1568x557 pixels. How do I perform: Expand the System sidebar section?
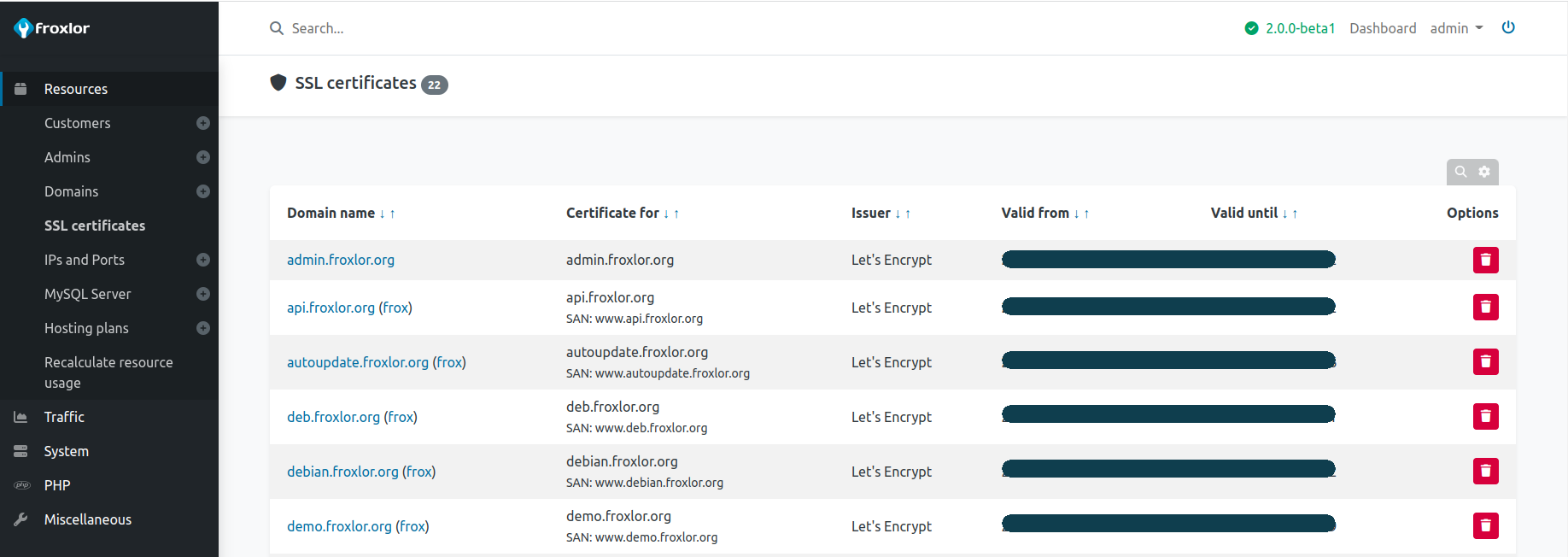(66, 451)
